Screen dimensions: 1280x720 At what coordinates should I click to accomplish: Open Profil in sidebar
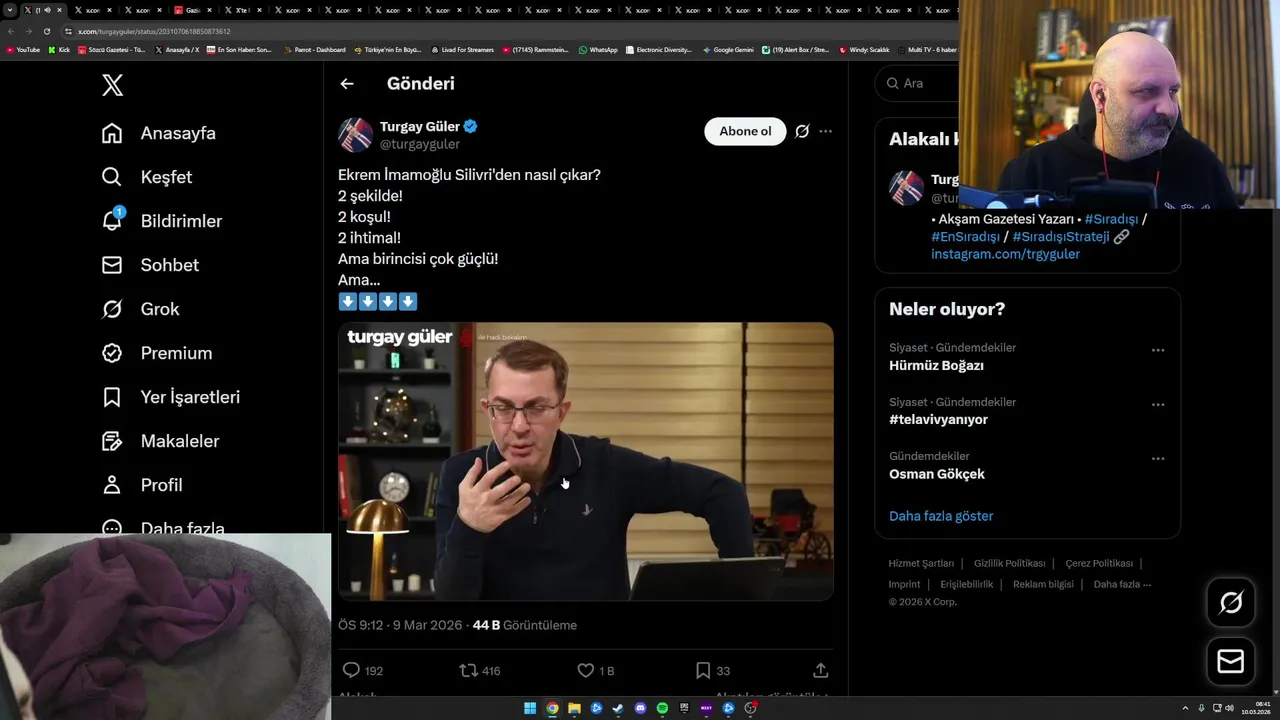click(142, 485)
